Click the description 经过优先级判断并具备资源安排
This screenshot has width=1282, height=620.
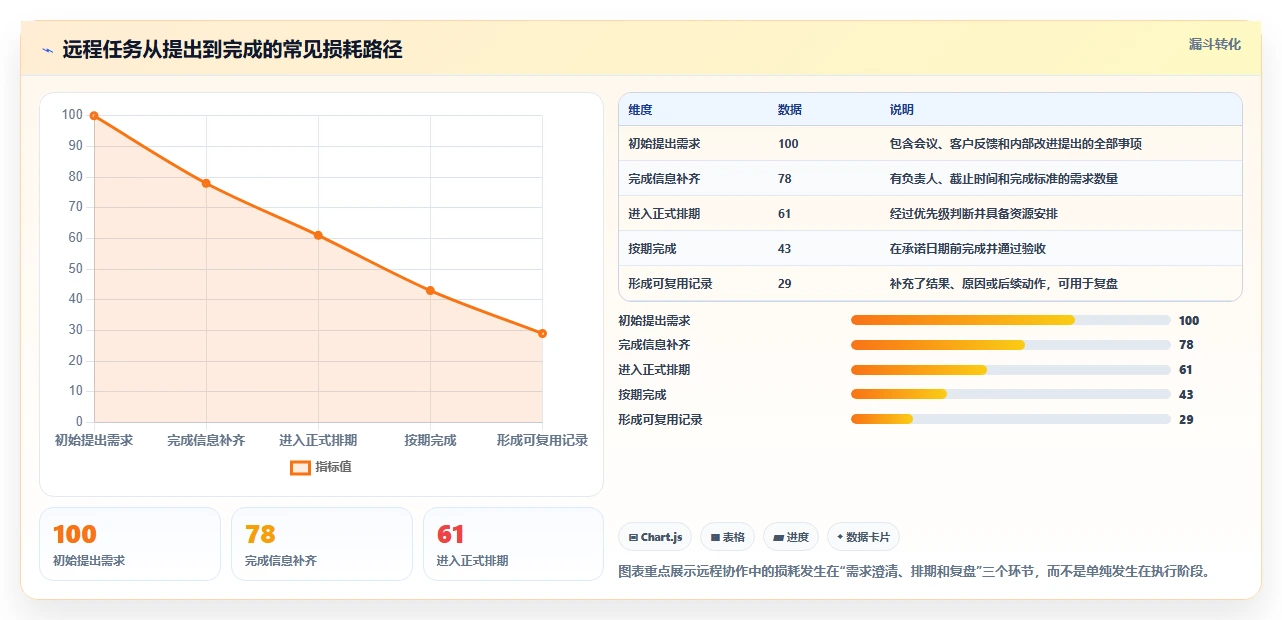(974, 214)
